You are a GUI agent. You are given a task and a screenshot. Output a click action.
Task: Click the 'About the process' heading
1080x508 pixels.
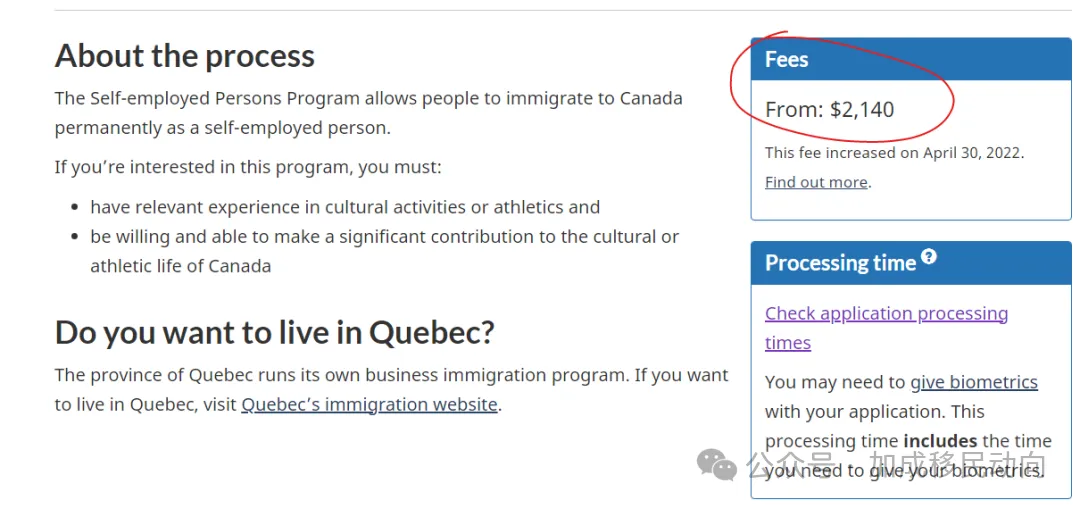185,56
